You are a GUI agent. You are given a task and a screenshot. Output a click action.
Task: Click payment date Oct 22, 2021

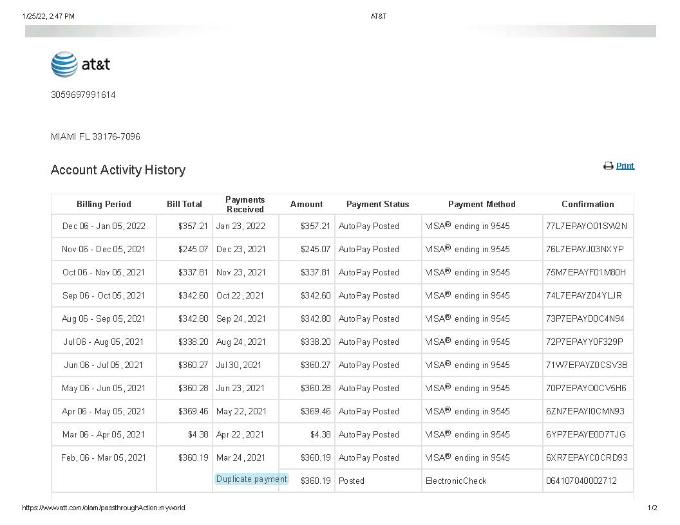click(240, 296)
